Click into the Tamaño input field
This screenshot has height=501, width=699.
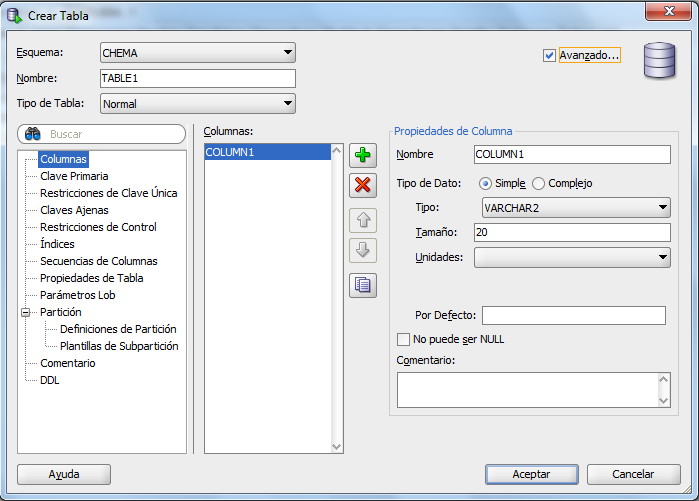pos(572,232)
